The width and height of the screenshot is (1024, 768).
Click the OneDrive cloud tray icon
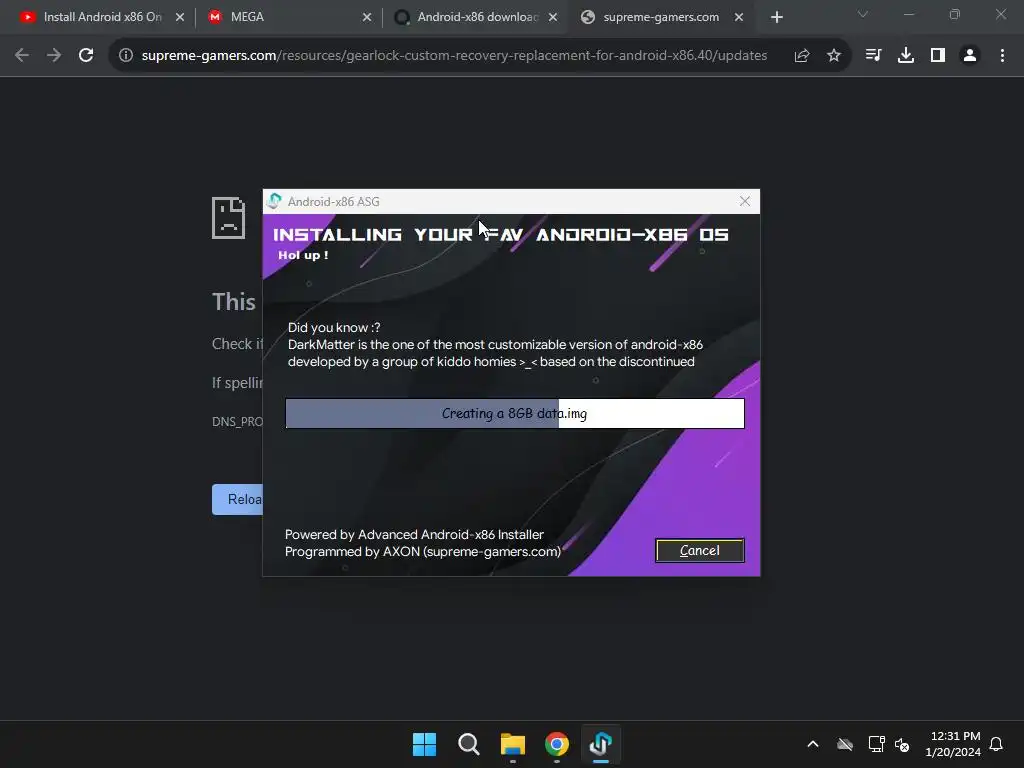(x=845, y=744)
